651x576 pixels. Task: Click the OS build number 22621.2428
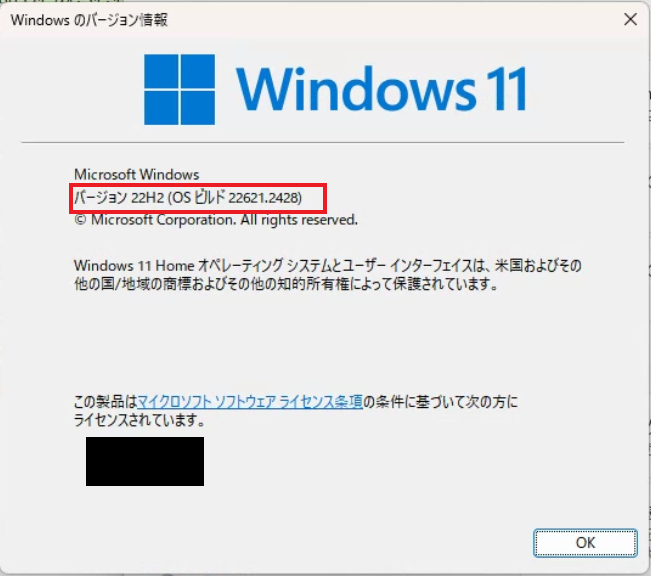pyautogui.click(x=264, y=198)
